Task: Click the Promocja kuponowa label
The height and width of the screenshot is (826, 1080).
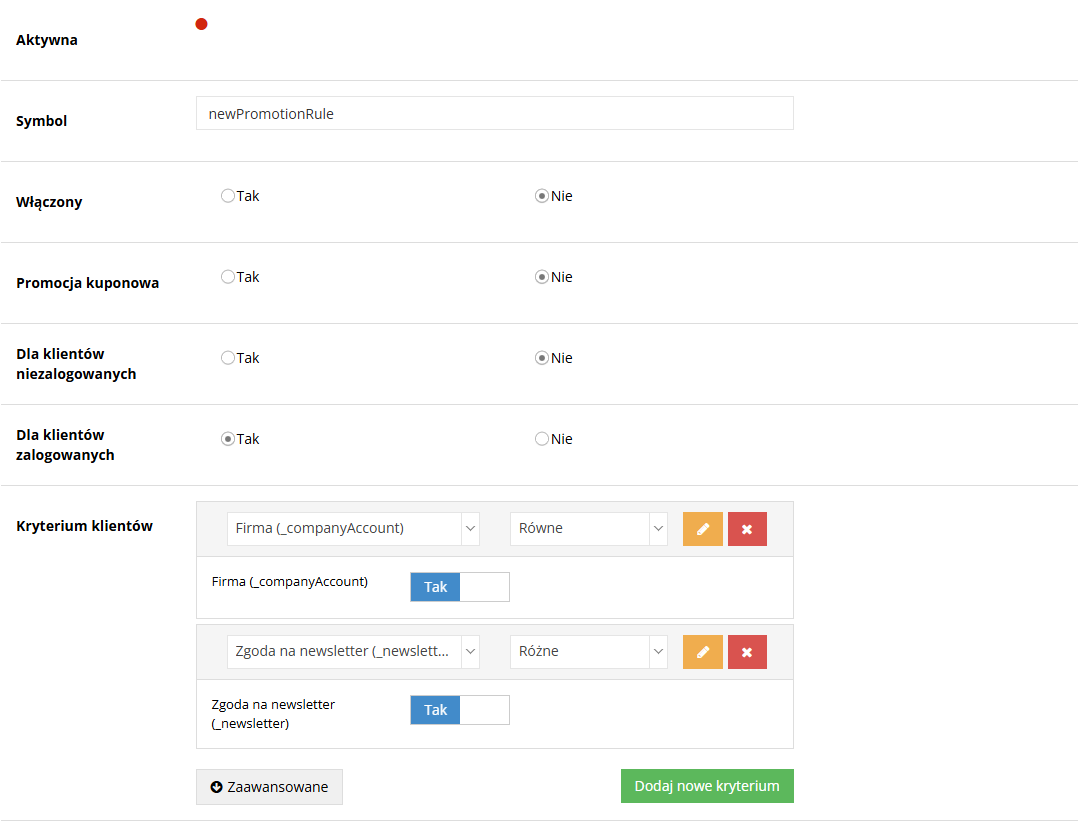Action: pyautogui.click(x=87, y=283)
